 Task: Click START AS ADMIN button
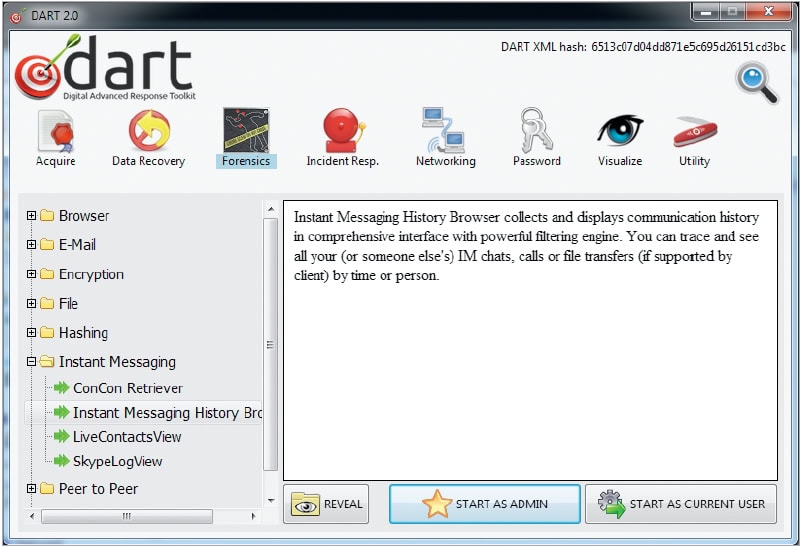[x=484, y=504]
